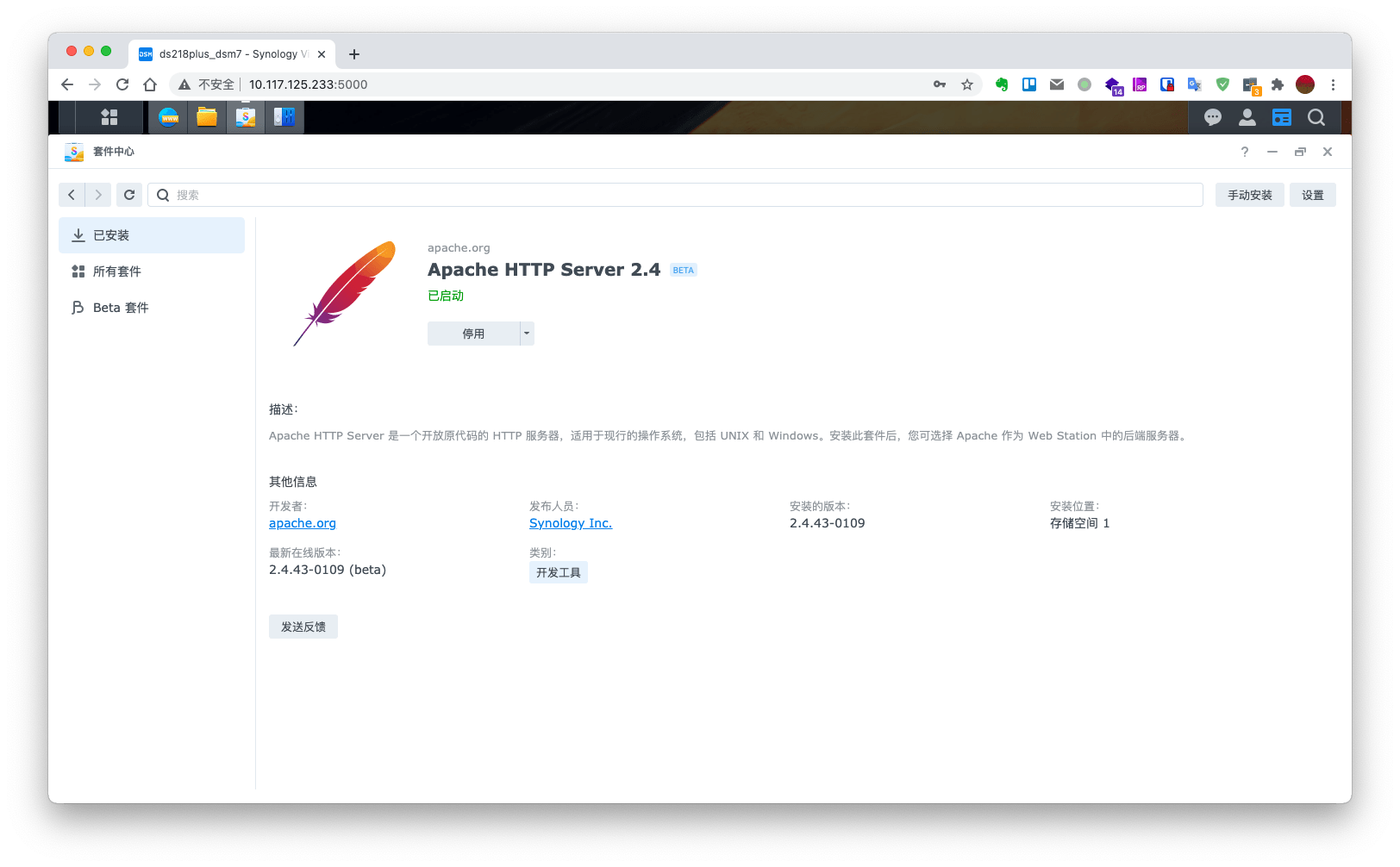
Task: Click the installed version 2.4.43-0109 value
Action: click(828, 523)
